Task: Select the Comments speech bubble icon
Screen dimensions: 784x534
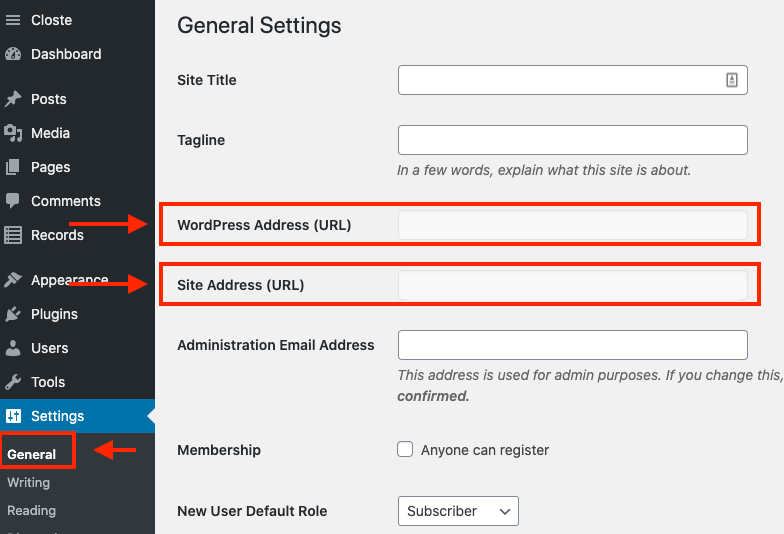Action: point(13,201)
